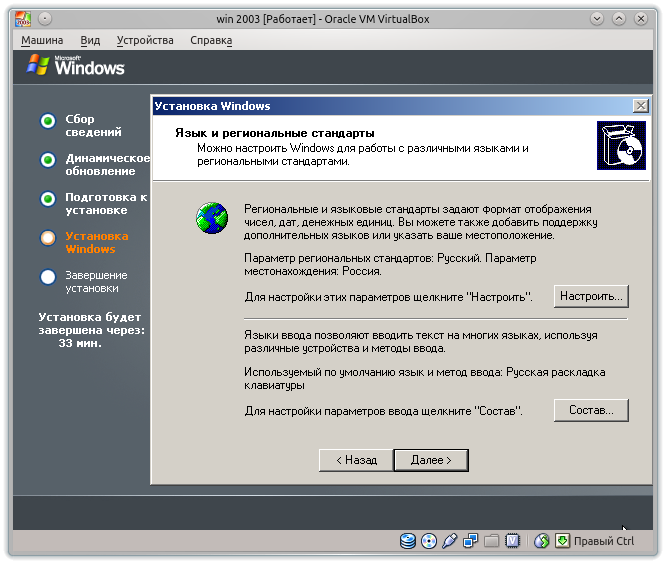Click the mouse integration status icon
The image size is (666, 564).
542,541
